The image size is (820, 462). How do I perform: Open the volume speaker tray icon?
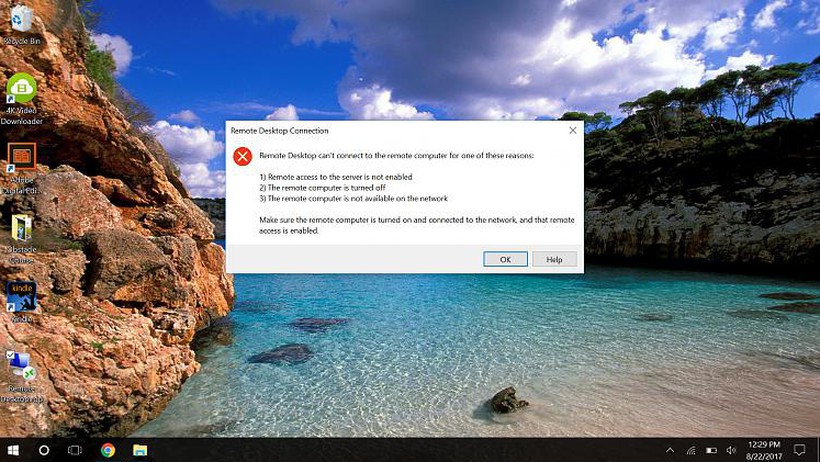[x=731, y=450]
